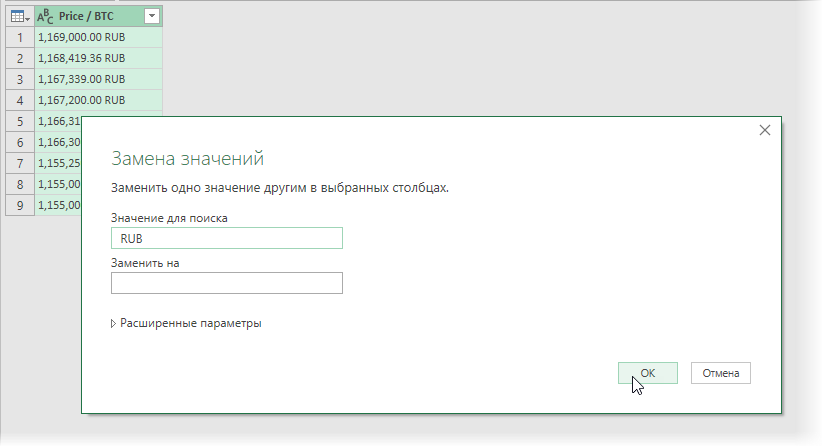Select row number 3 header

click(x=20, y=79)
